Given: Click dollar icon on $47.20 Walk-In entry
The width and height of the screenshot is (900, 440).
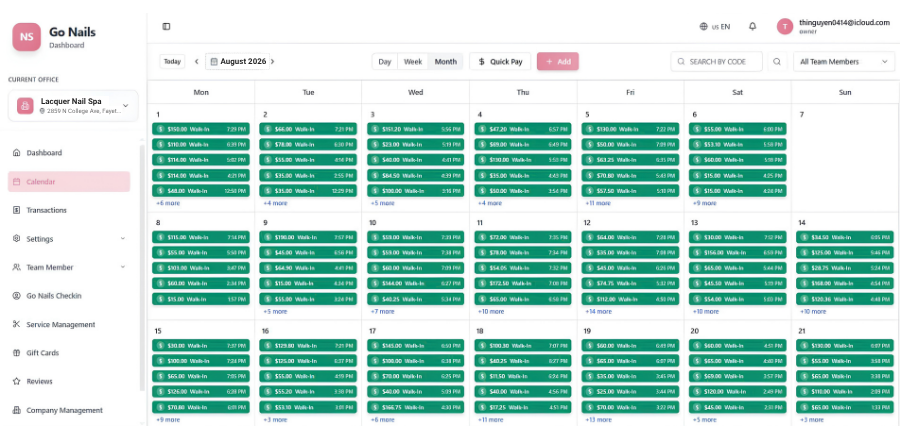Looking at the screenshot, I should point(482,129).
